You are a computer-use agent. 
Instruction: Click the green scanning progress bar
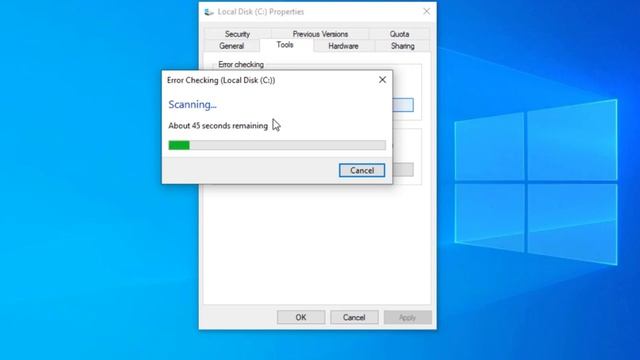coord(277,145)
